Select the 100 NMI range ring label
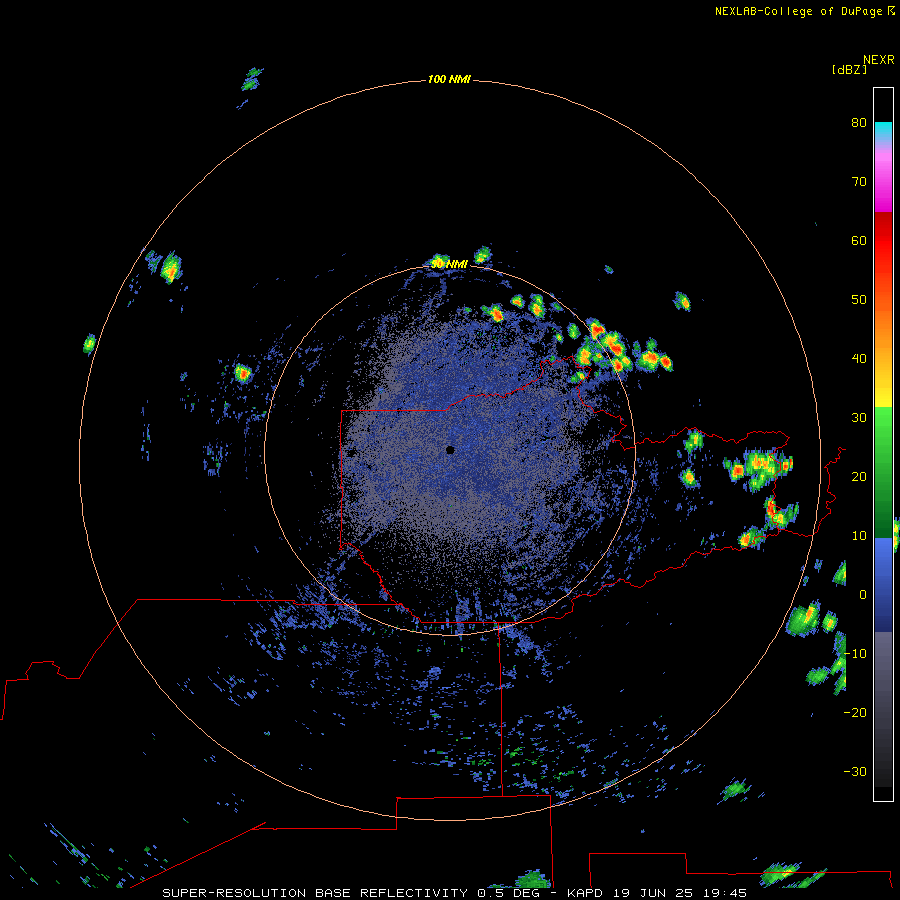900x900 pixels. click(449, 79)
